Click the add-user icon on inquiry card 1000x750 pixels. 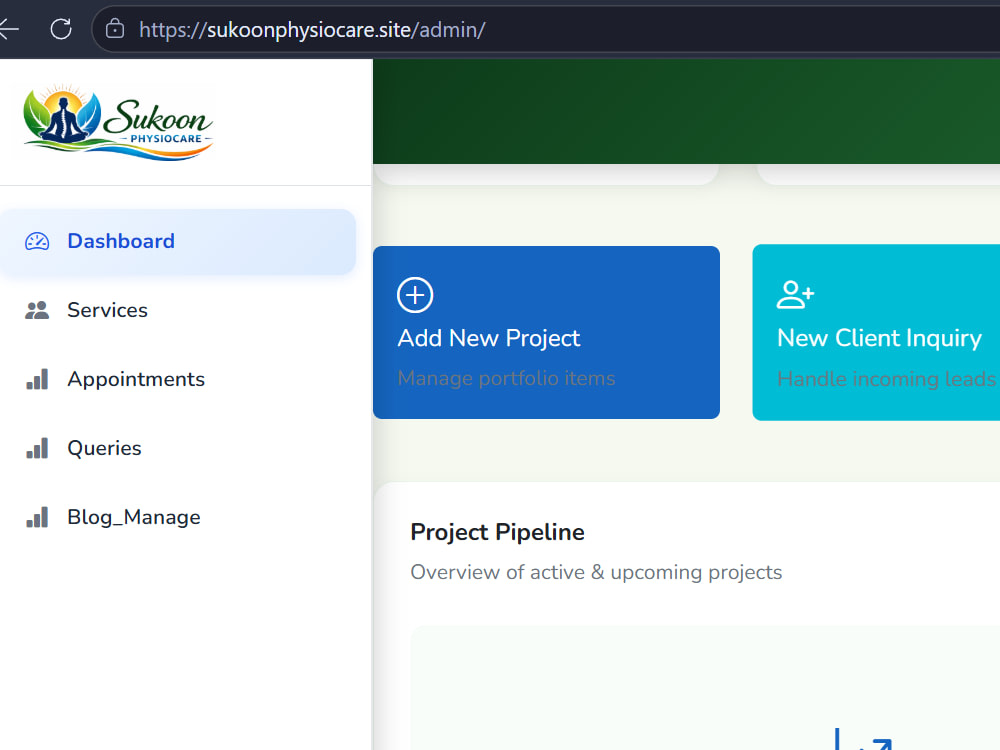click(795, 295)
